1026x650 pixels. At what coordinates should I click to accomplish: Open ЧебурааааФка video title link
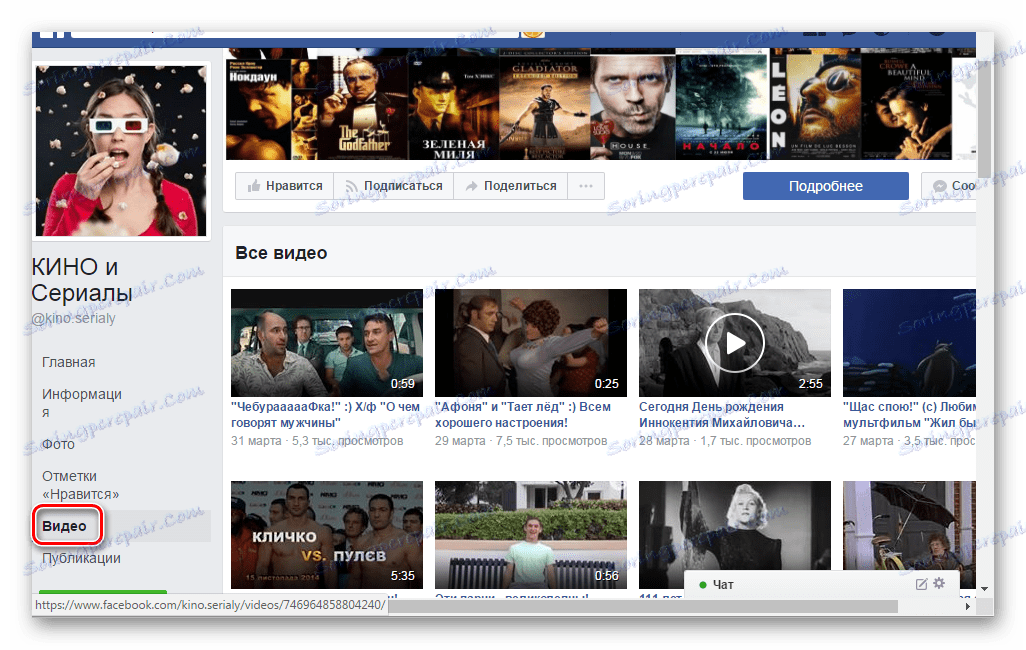(x=325, y=415)
